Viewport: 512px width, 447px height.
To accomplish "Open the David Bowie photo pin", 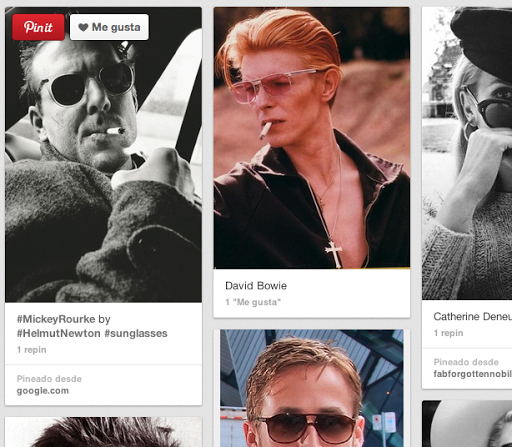I will (x=312, y=138).
